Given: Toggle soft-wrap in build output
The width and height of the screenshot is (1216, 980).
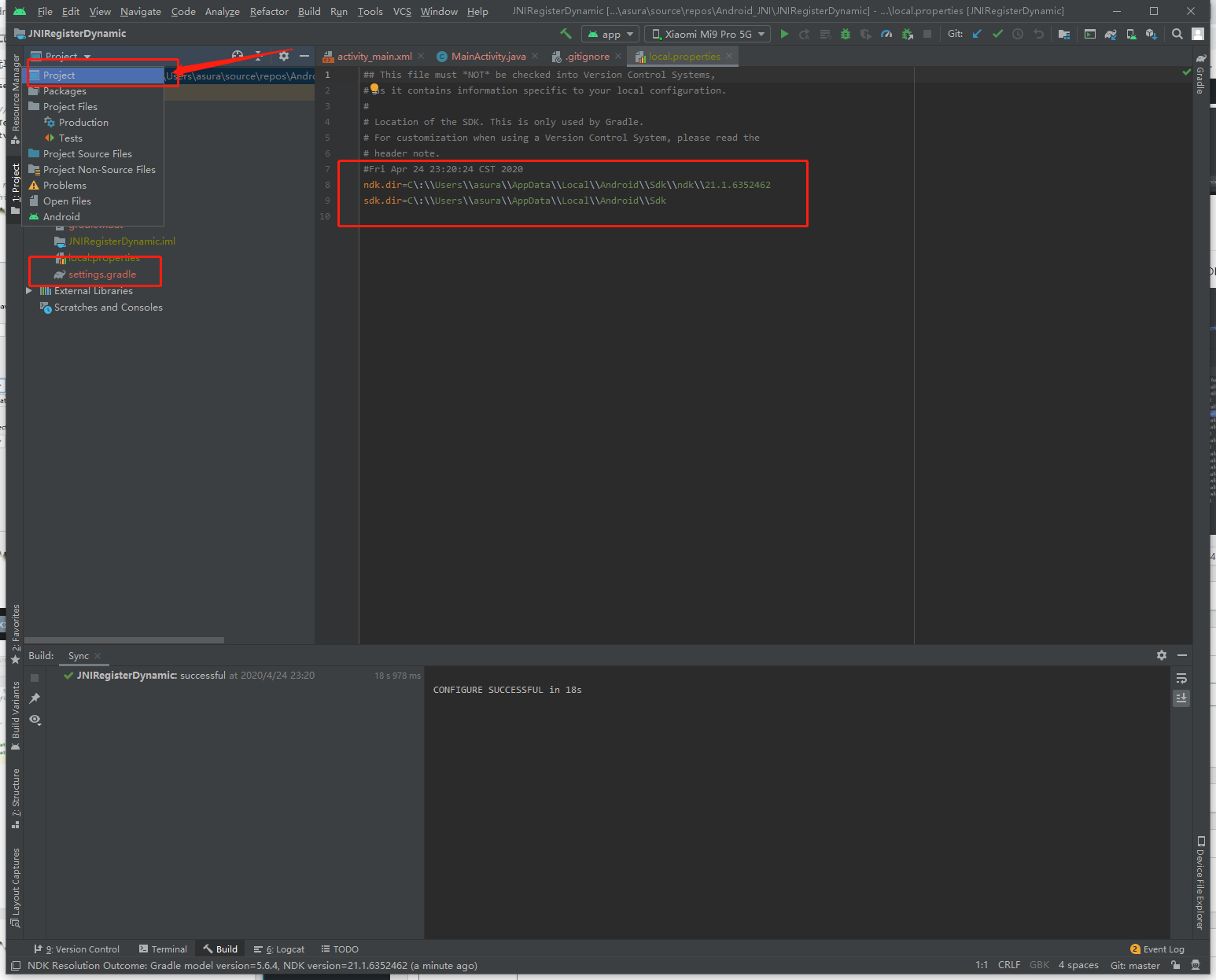Looking at the screenshot, I should 1181,678.
